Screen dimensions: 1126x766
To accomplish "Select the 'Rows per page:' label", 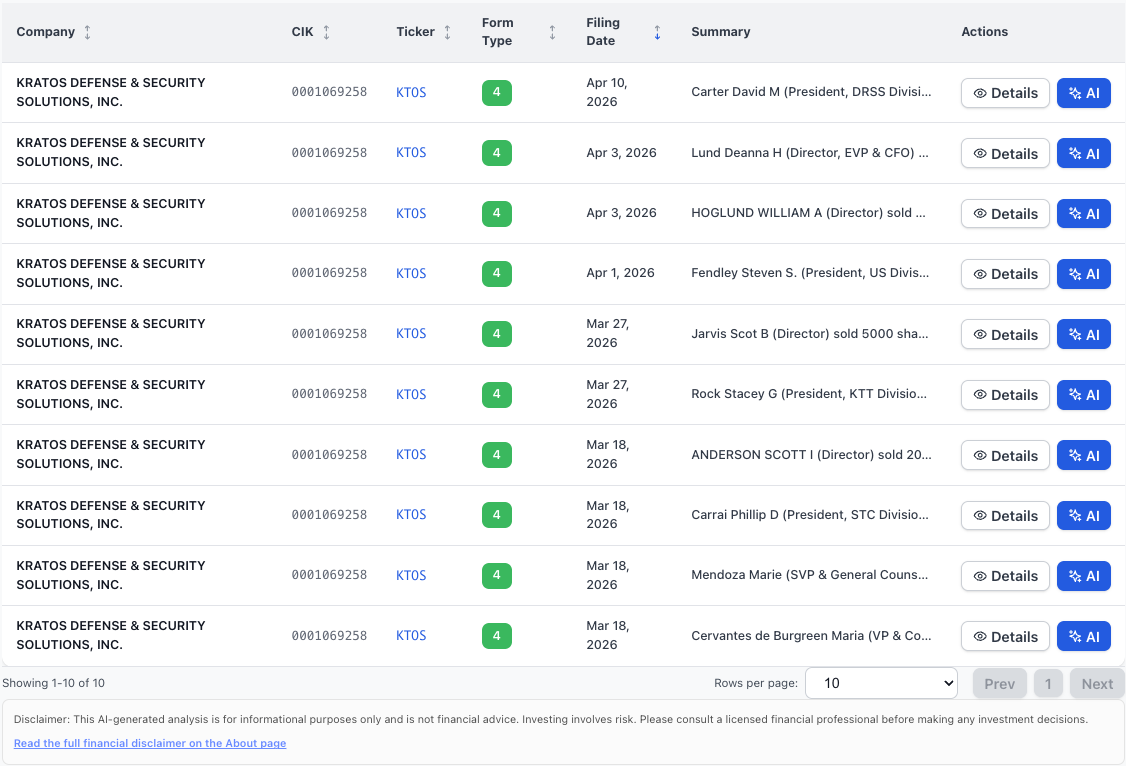I will click(755, 683).
